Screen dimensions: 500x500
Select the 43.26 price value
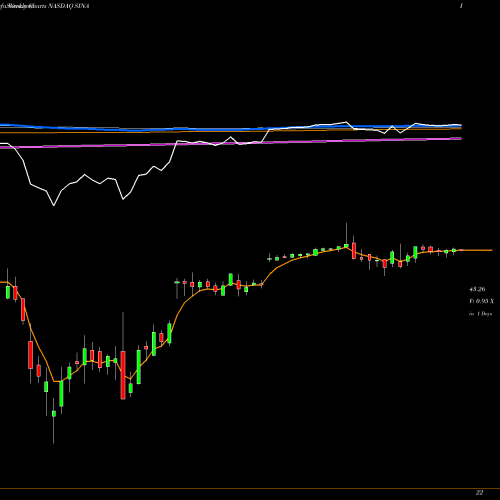[x=477, y=289]
